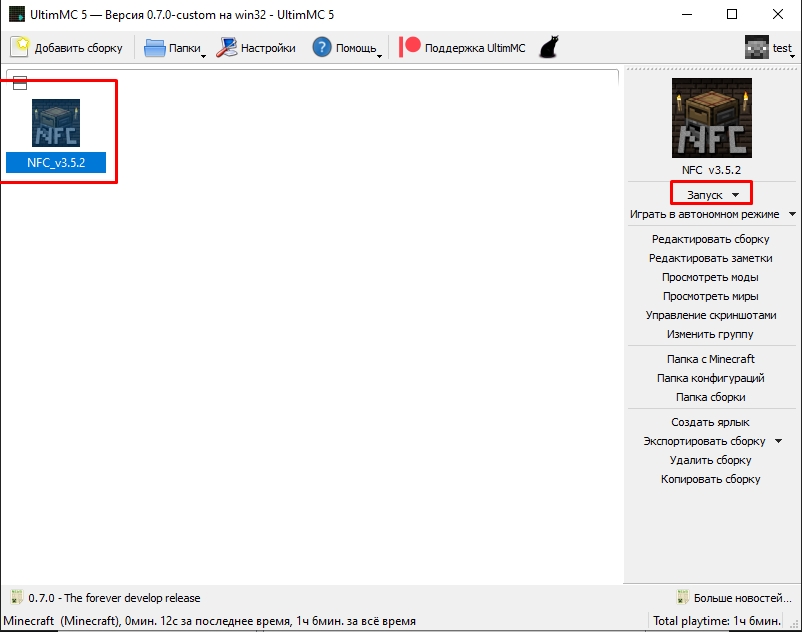Open Редактировать сборку
This screenshot has height=632, width=802.
(710, 239)
